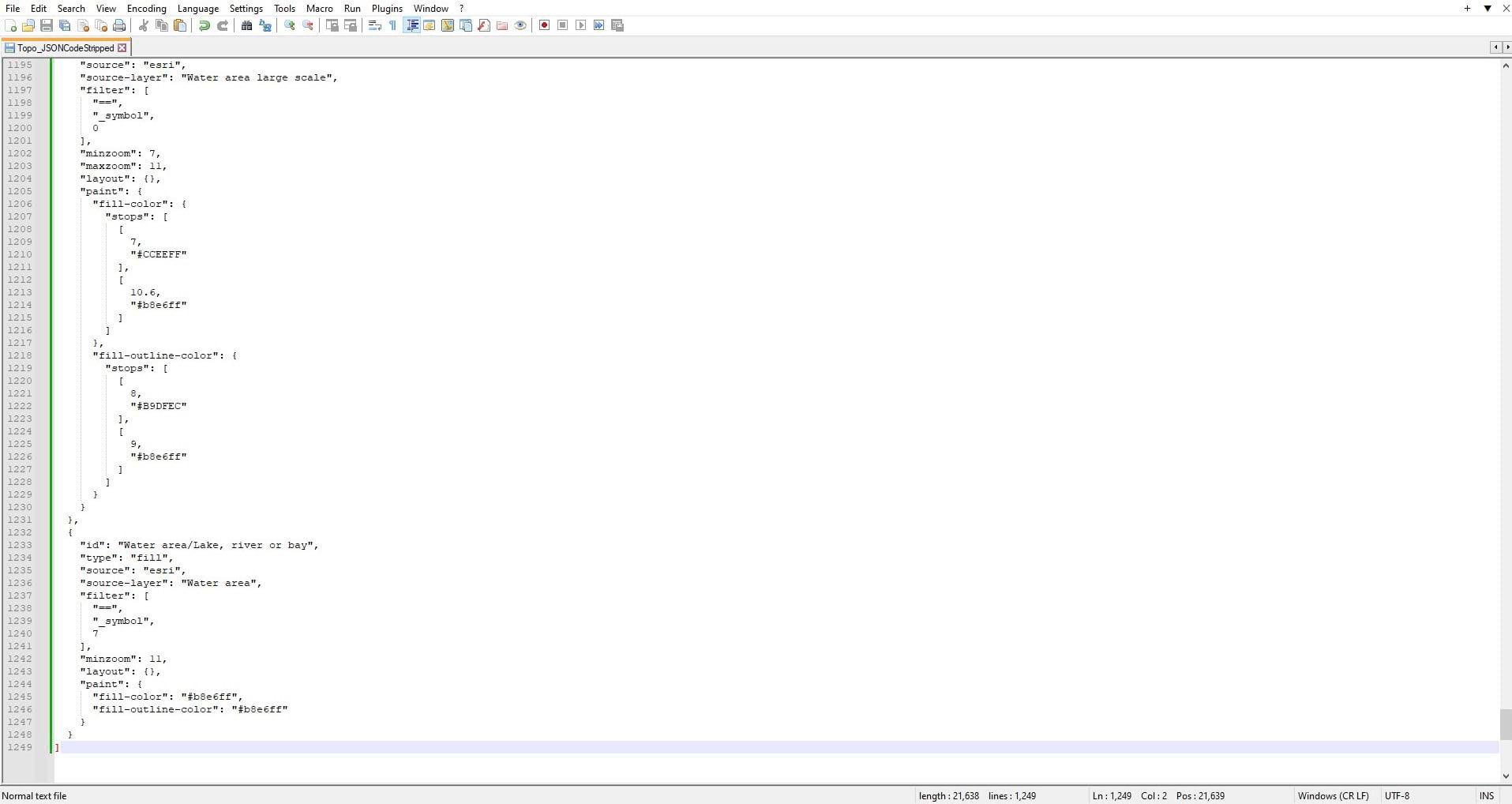Click the Undo arrow icon
Screen dimensions: 1512x804
(204, 25)
